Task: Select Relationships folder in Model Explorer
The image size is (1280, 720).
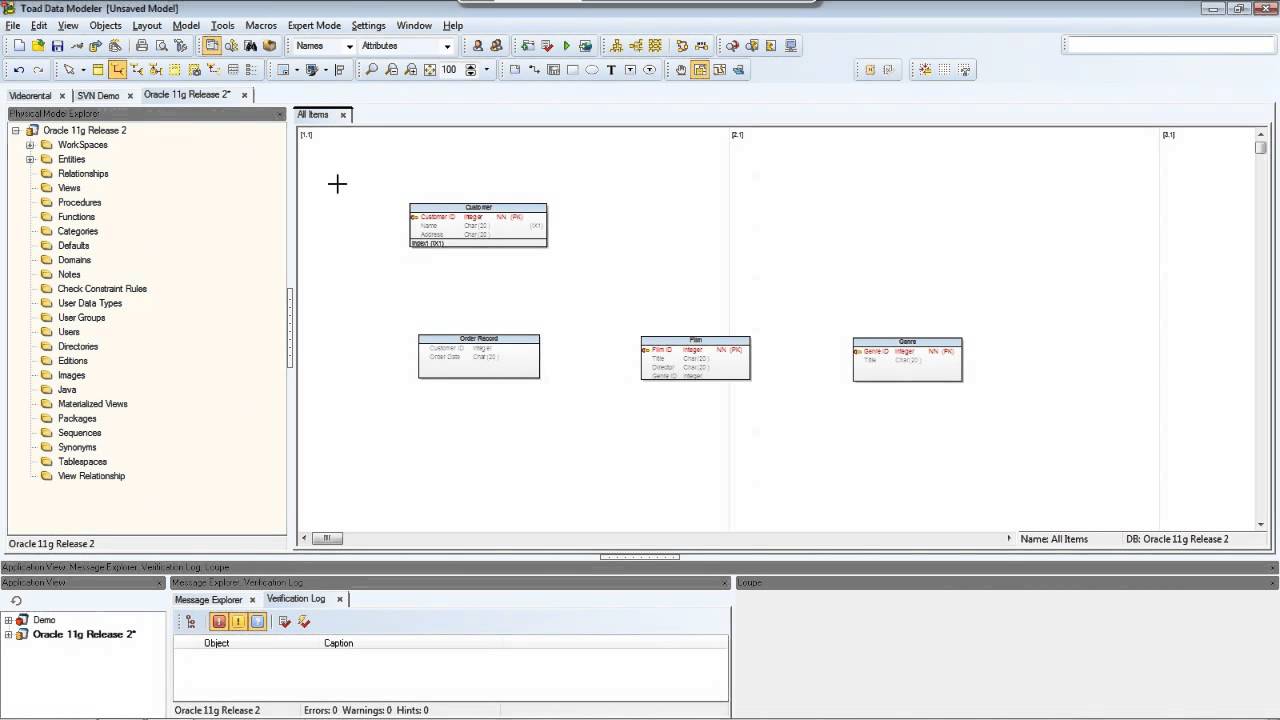Action: 83,174
